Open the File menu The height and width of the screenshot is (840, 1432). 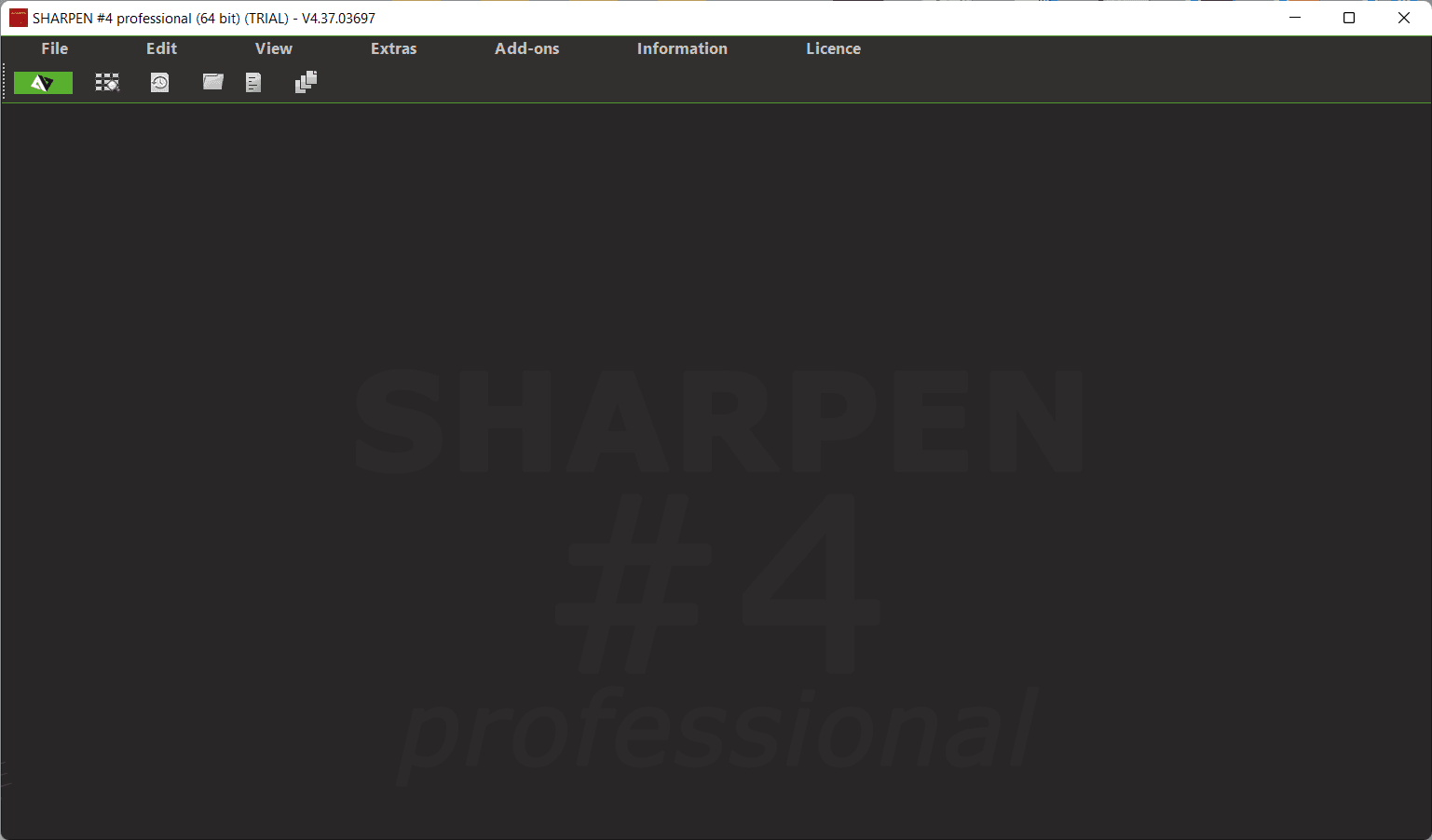(55, 48)
